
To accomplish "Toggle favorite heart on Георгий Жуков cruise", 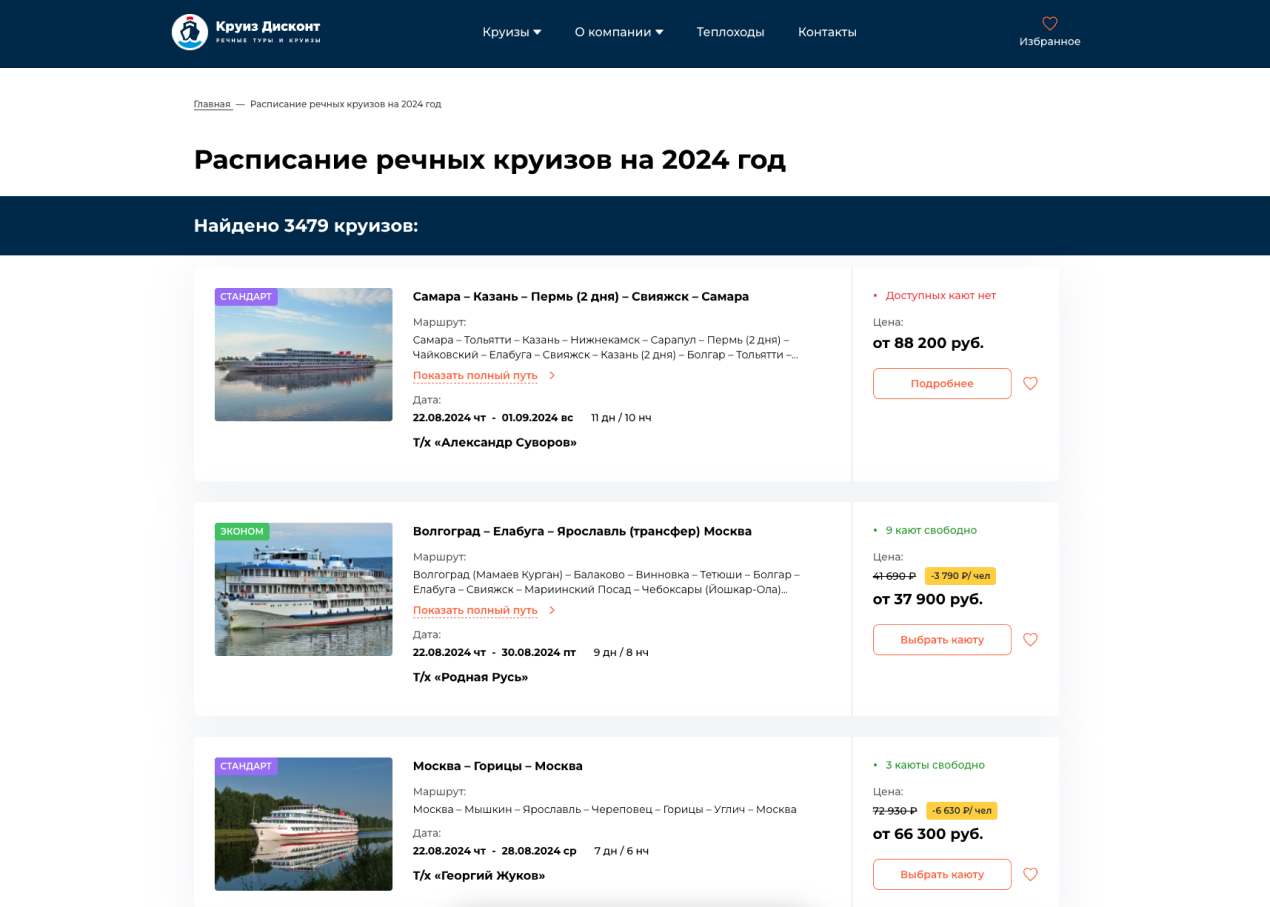I will pos(1030,874).
